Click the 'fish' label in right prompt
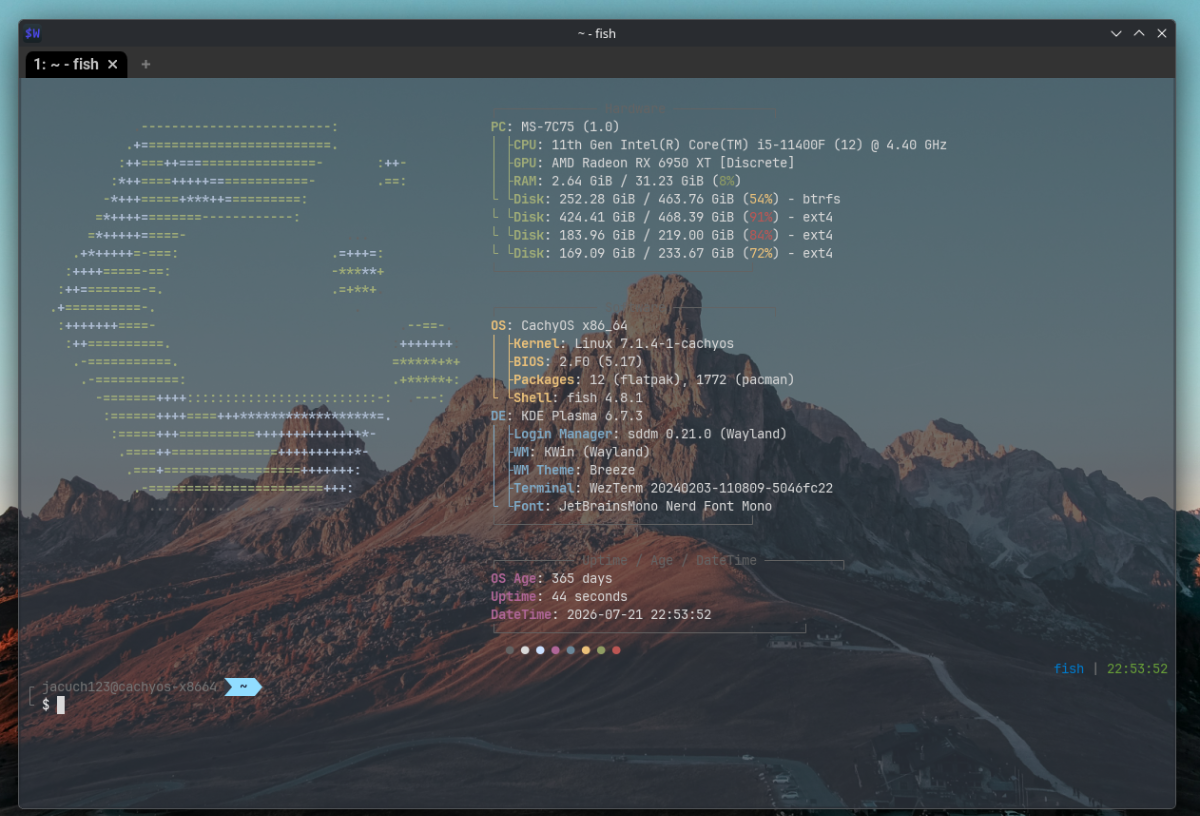Viewport: 1200px width, 816px height. coord(1069,669)
